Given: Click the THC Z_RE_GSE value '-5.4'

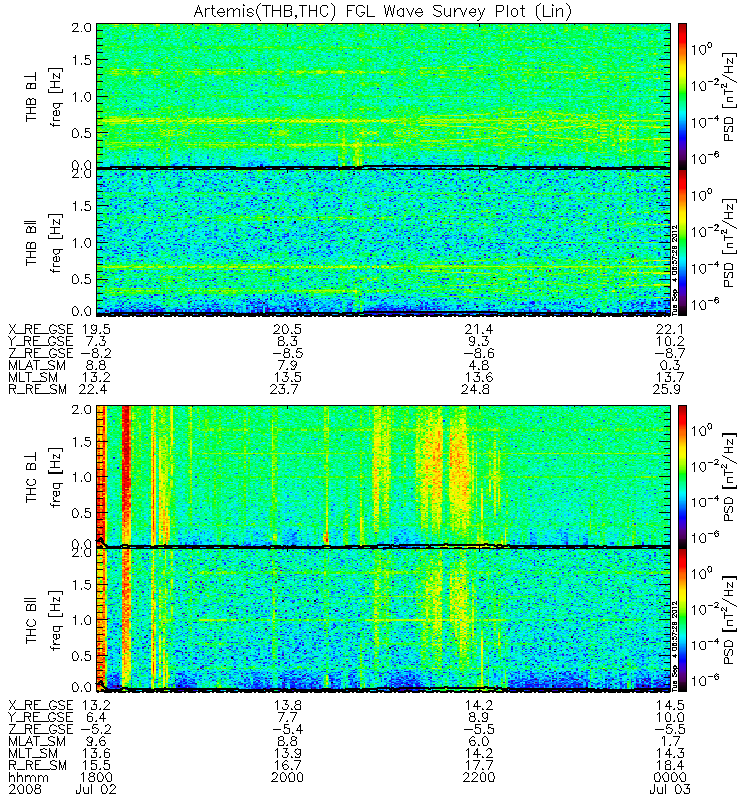Looking at the screenshot, I should (x=288, y=730).
